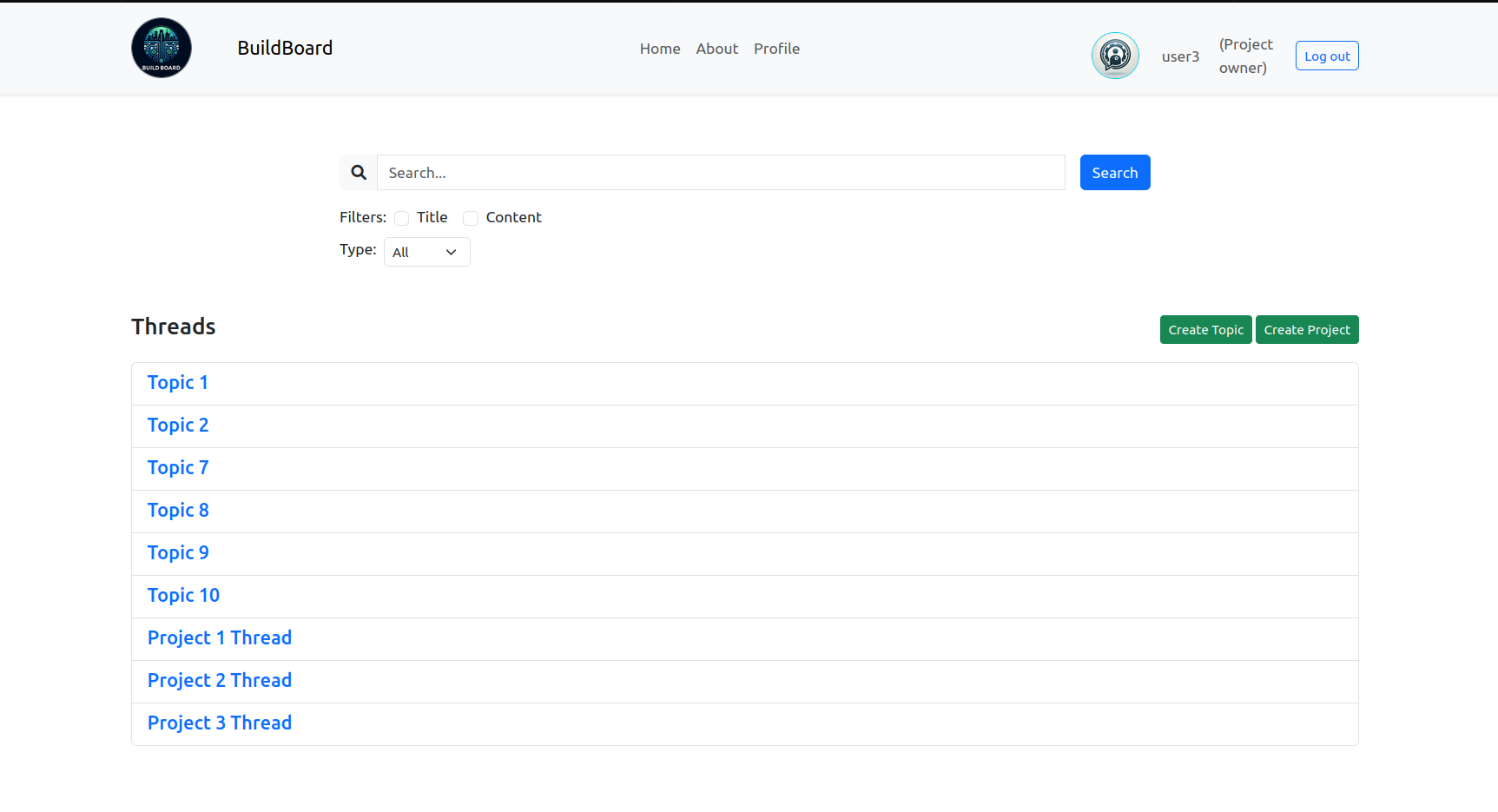Click the magnifying glass search icon
This screenshot has width=1498, height=812.
359,173
